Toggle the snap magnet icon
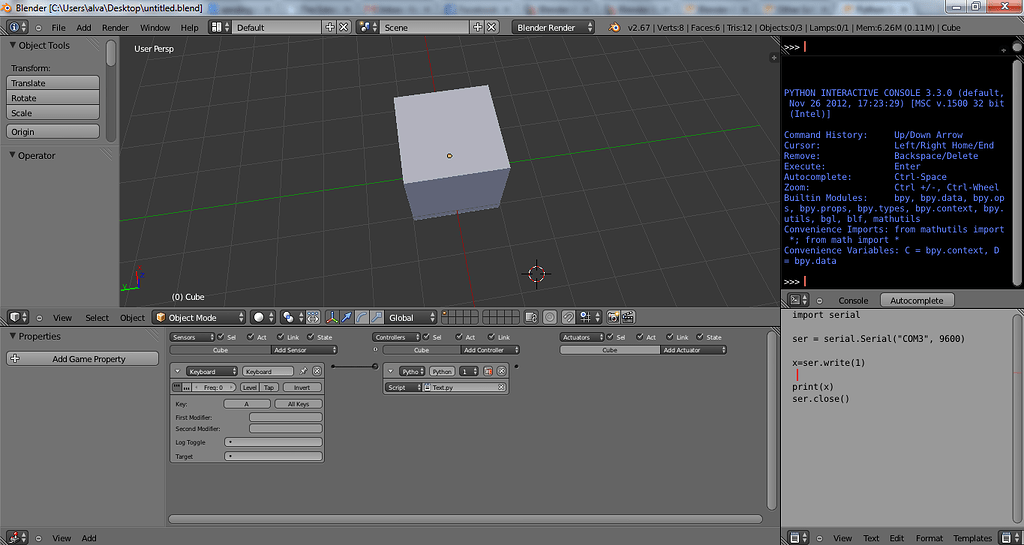 (x=568, y=317)
